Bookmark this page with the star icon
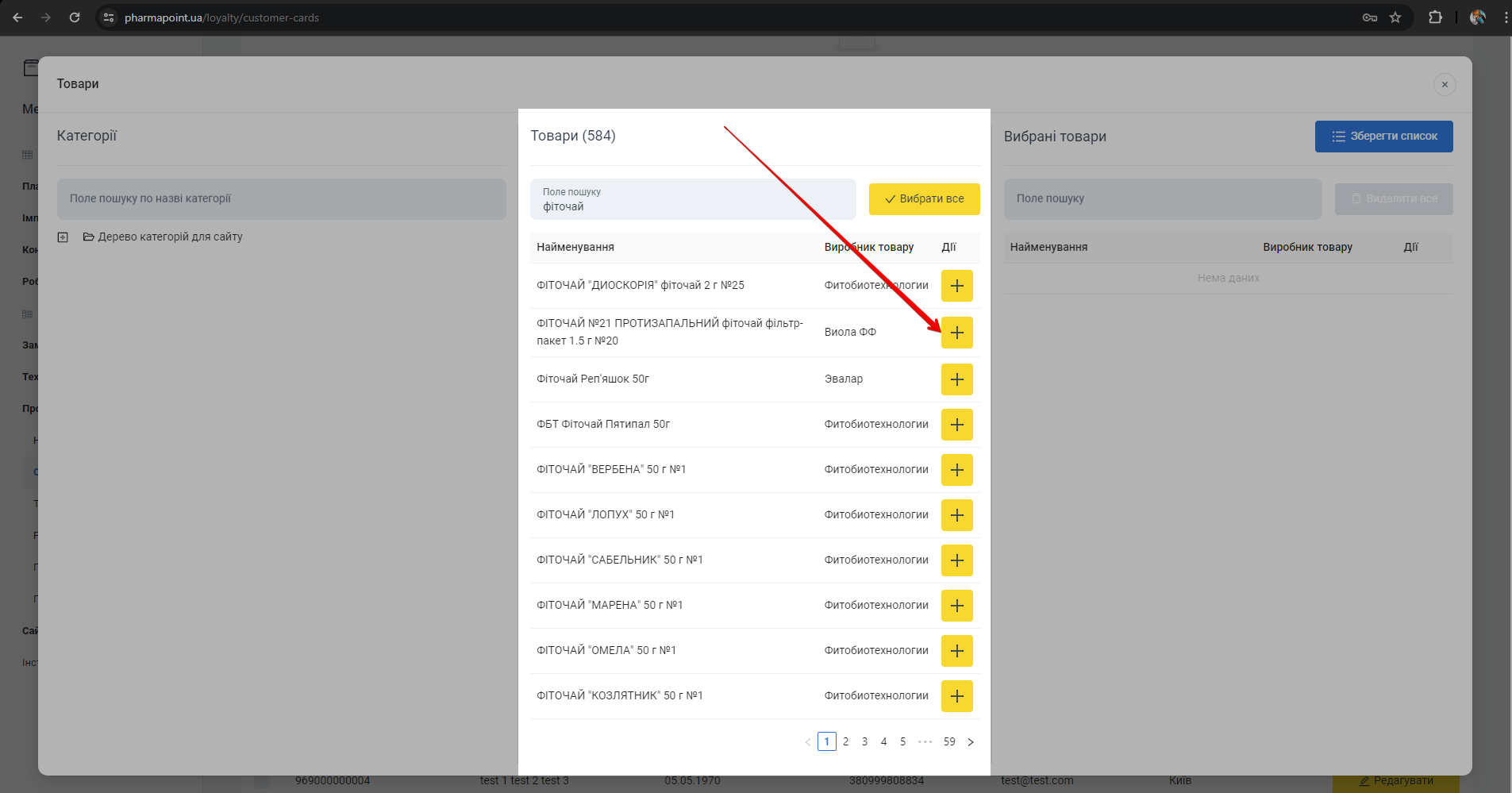The image size is (1512, 793). click(1395, 17)
